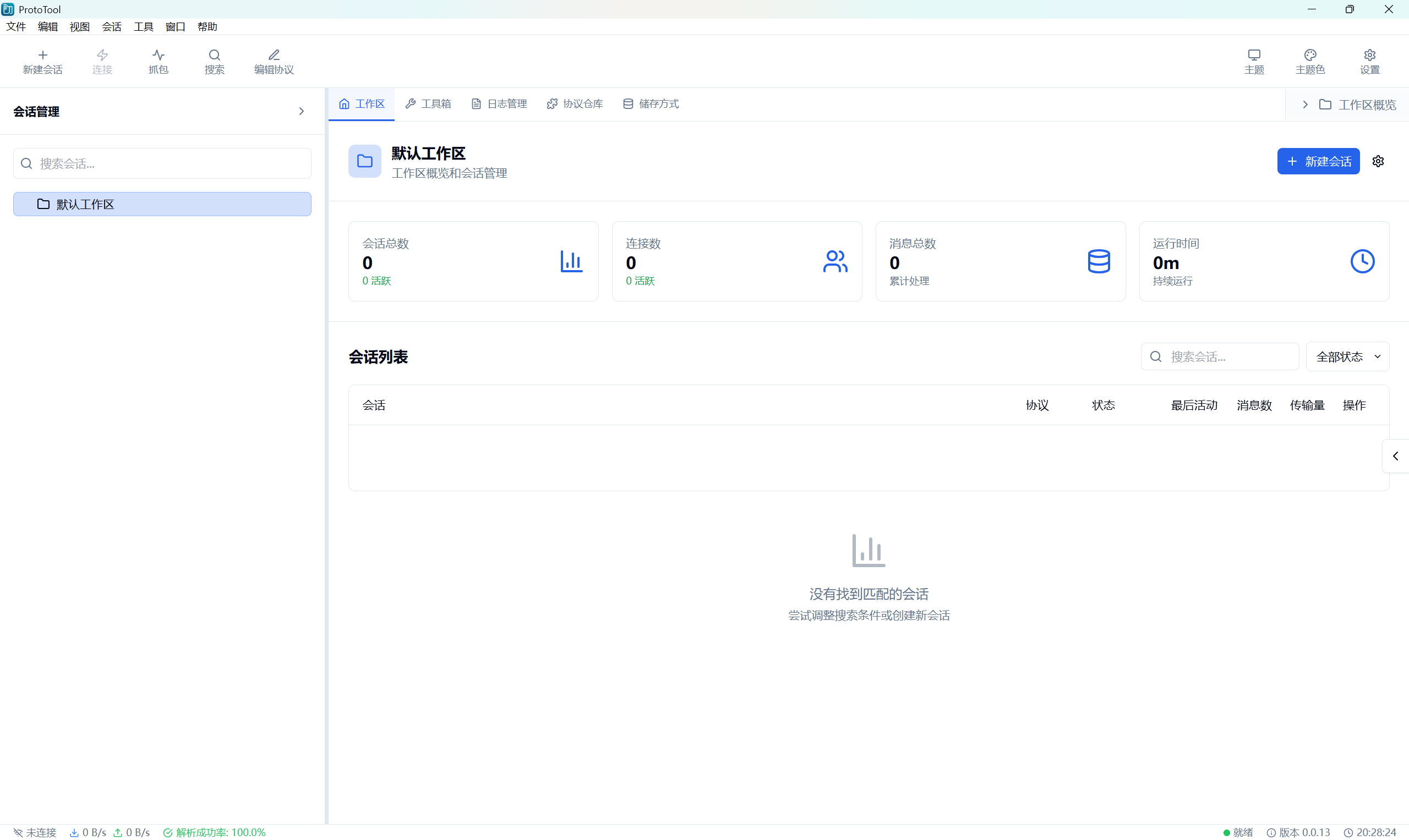Open the 主题 theme panel
Screen dimensions: 1409x840
(1254, 61)
